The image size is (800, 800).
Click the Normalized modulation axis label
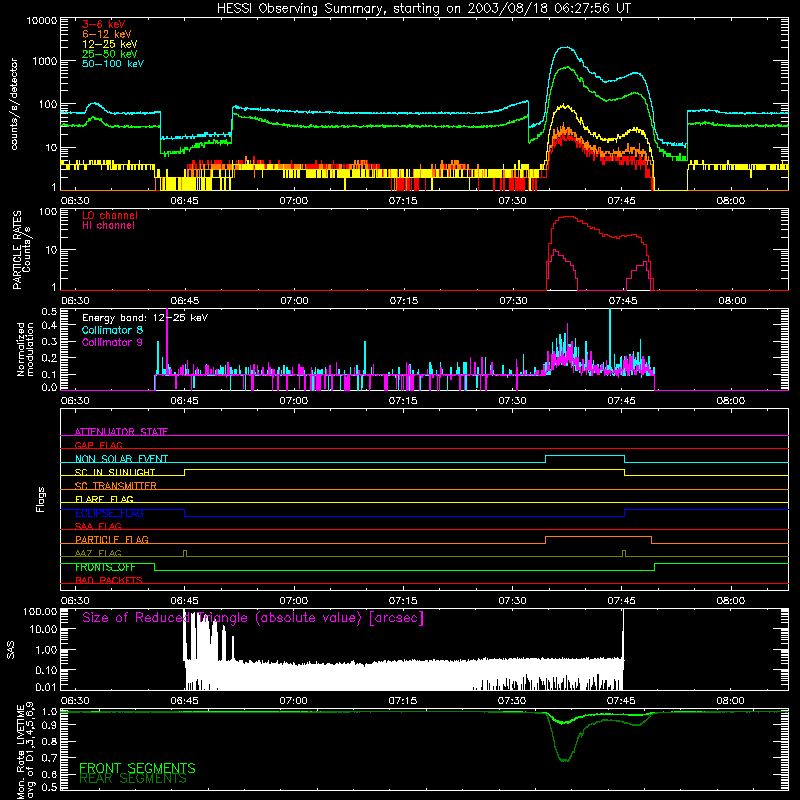tap(25, 349)
